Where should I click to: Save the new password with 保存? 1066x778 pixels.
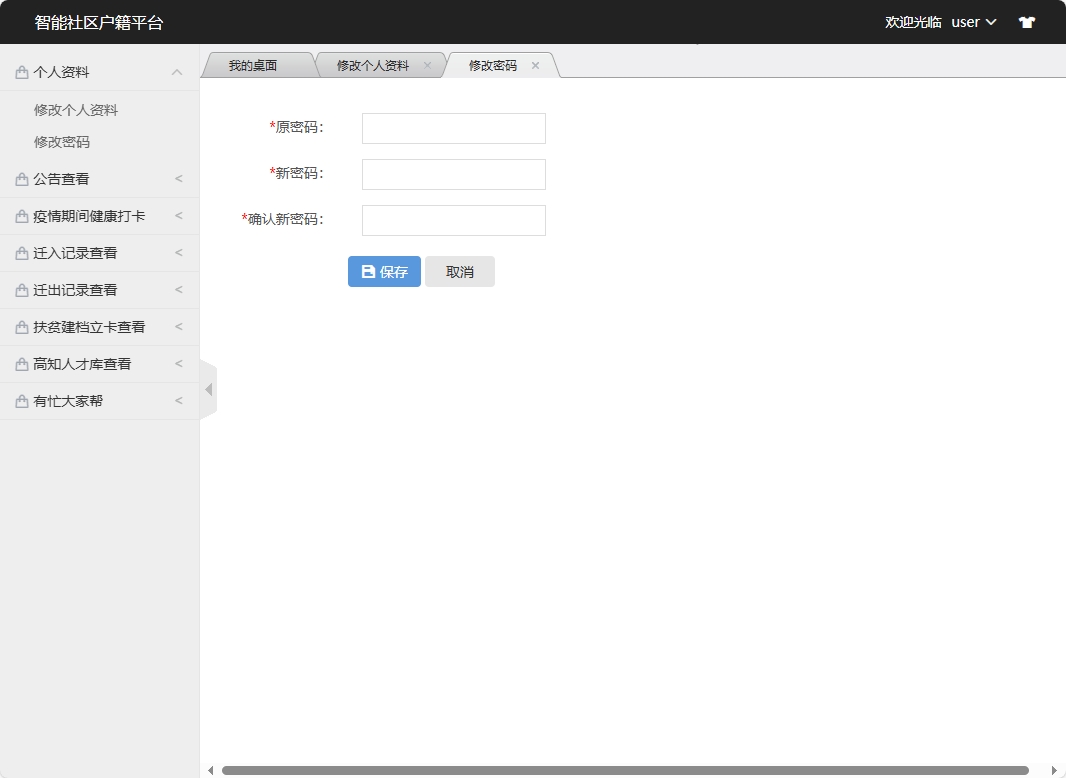pos(384,271)
